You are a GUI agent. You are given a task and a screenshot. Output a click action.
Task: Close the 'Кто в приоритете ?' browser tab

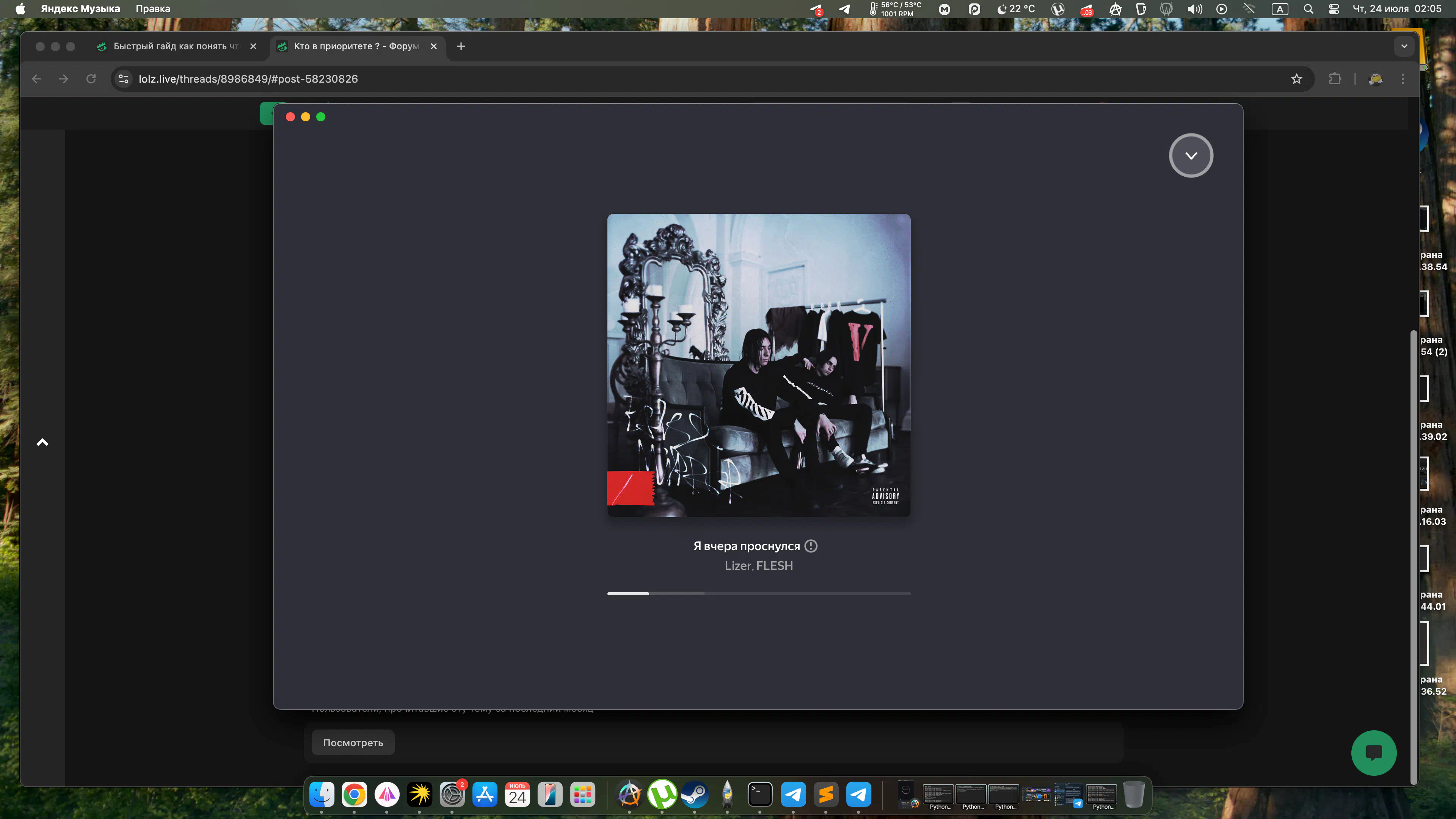433,46
